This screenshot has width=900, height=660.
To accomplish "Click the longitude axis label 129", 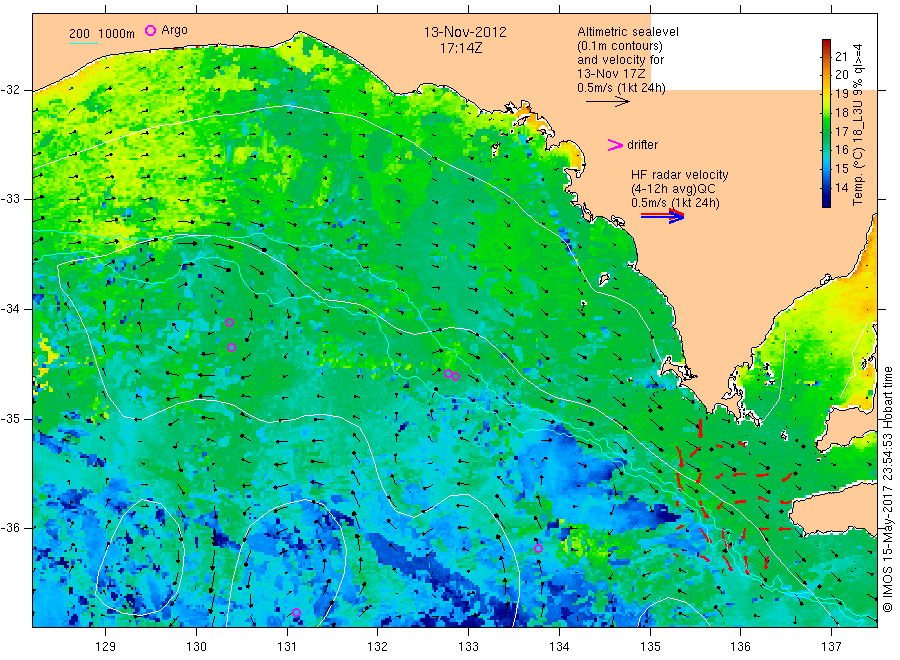I will pos(106,647).
